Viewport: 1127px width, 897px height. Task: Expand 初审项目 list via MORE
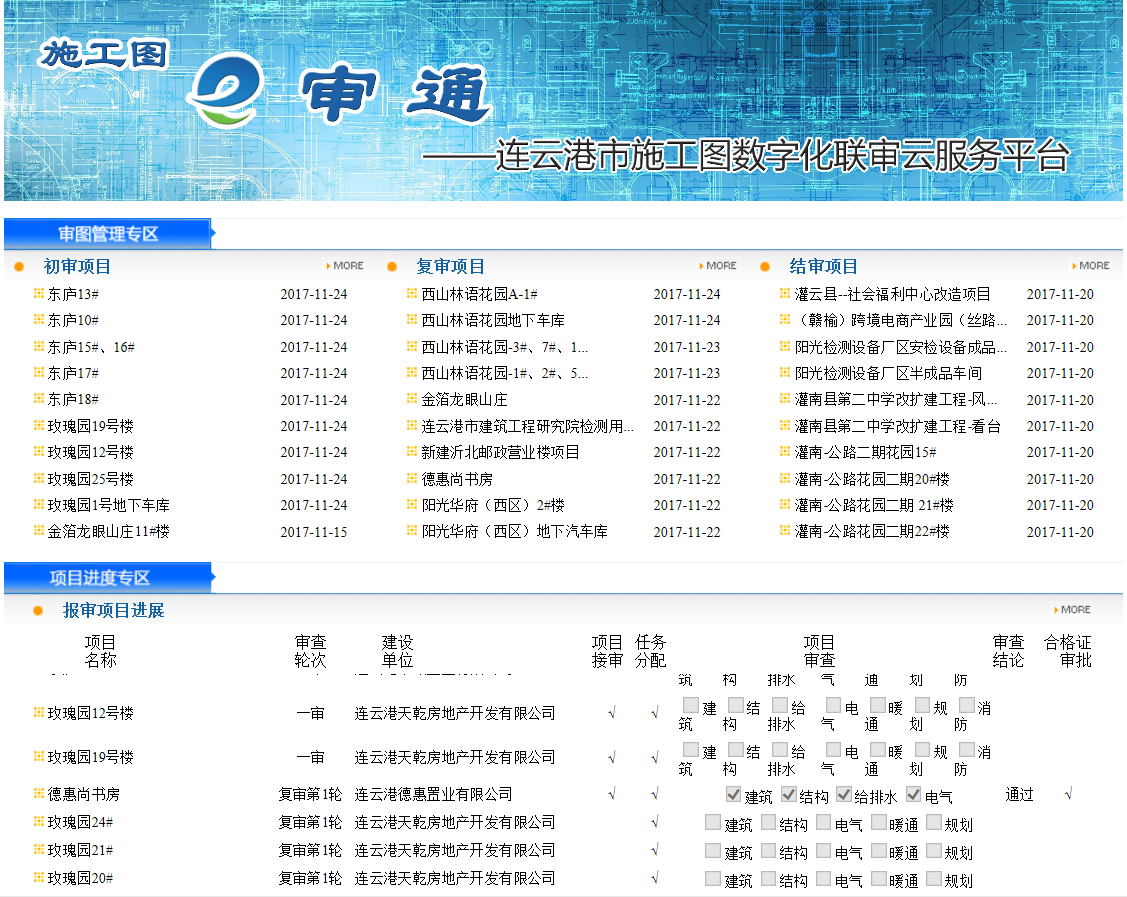point(345,266)
